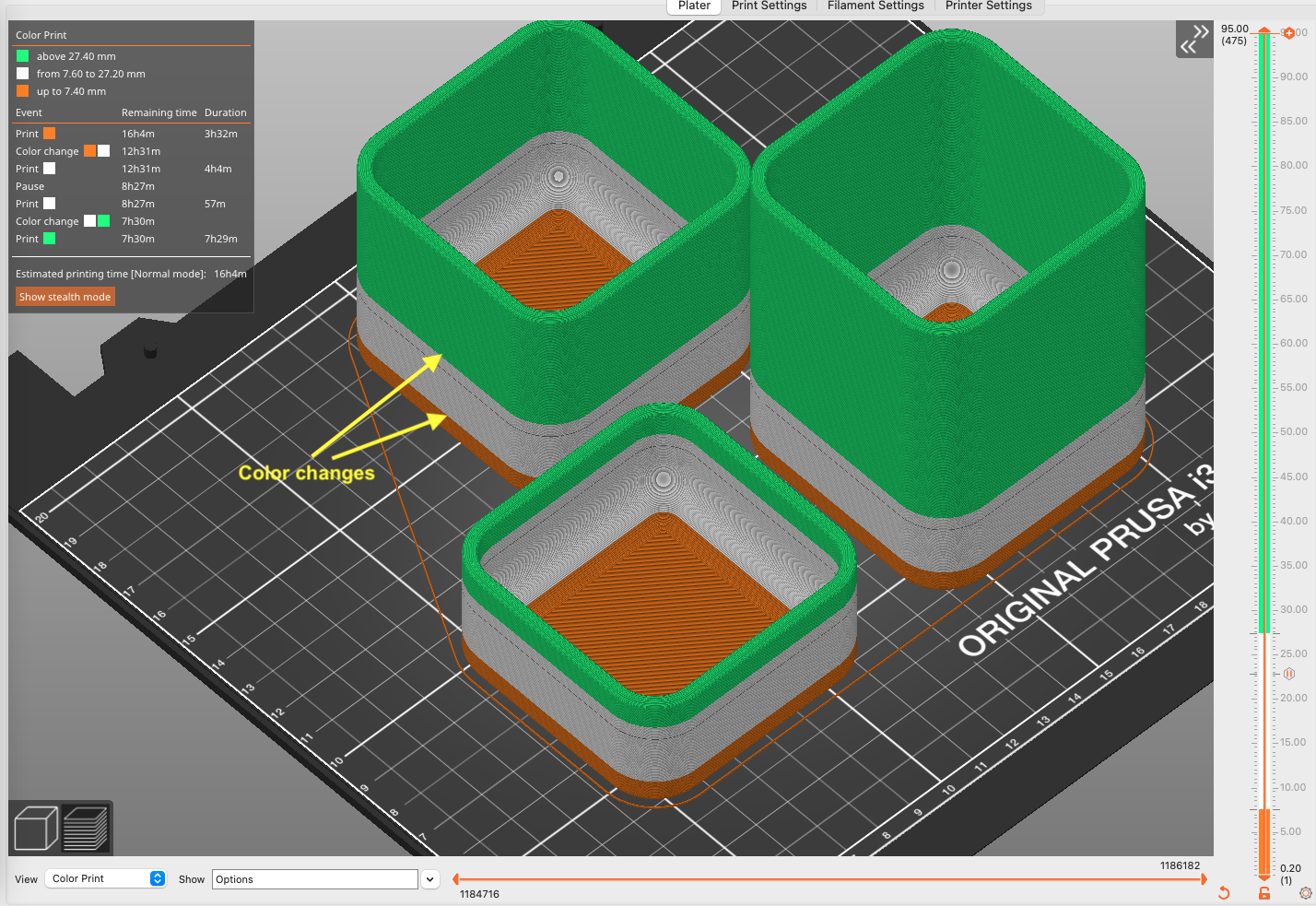Click the 95.00 (475) top layer label
This screenshot has height=906, width=1316.
click(1235, 34)
